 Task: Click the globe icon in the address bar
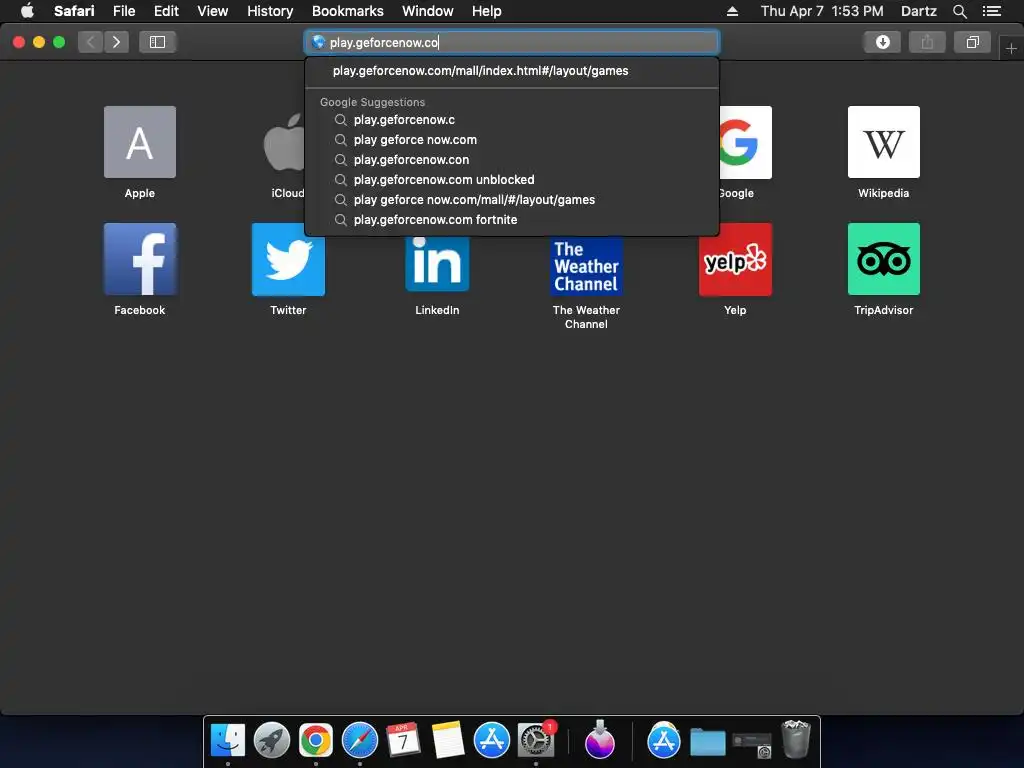(318, 42)
